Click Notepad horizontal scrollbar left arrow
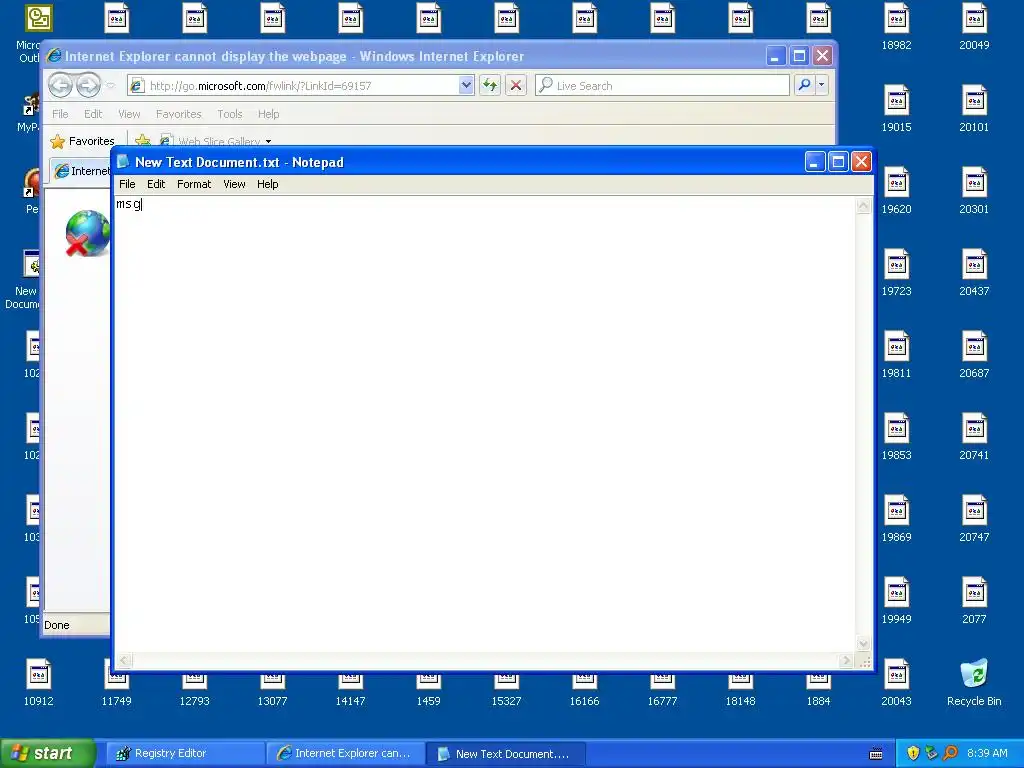Image resolution: width=1024 pixels, height=768 pixels. pos(124,660)
